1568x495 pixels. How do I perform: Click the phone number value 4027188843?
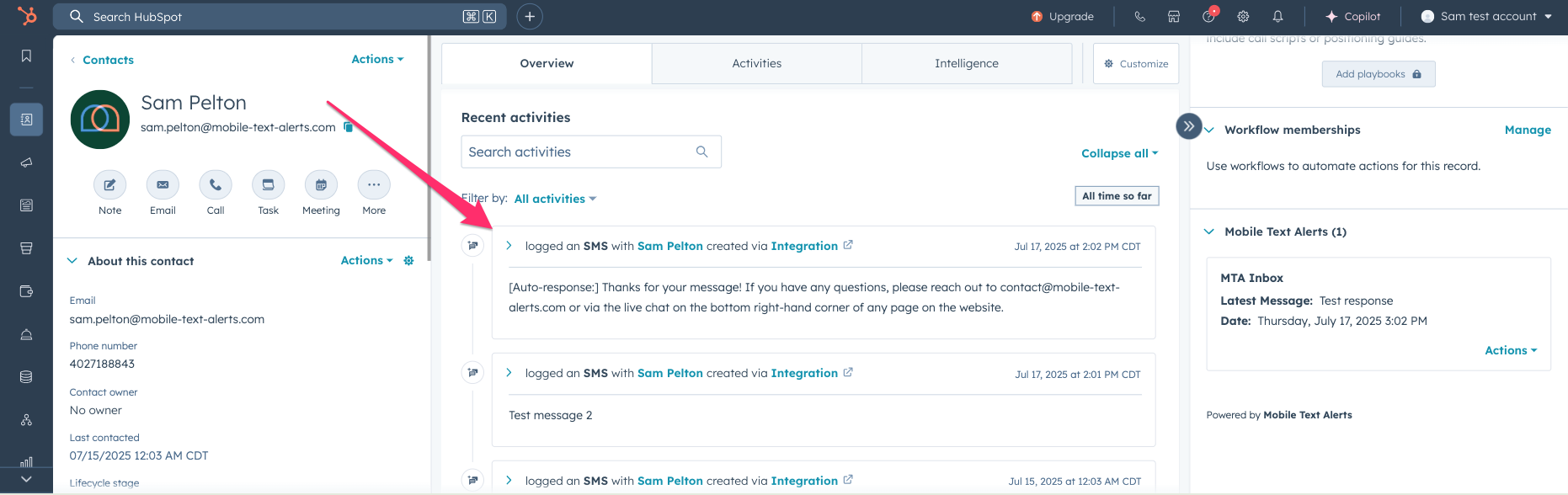pos(102,364)
